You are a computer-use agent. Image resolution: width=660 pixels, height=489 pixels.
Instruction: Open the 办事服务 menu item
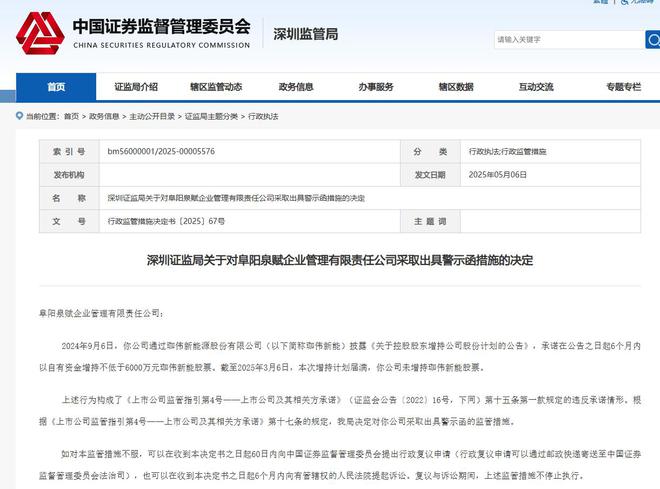[x=376, y=87]
